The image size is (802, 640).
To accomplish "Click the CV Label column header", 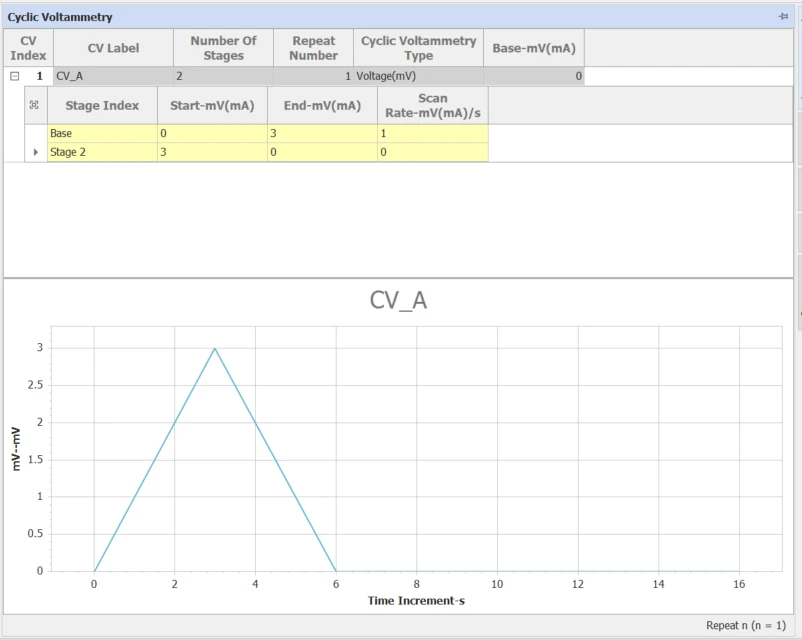I will (x=113, y=48).
